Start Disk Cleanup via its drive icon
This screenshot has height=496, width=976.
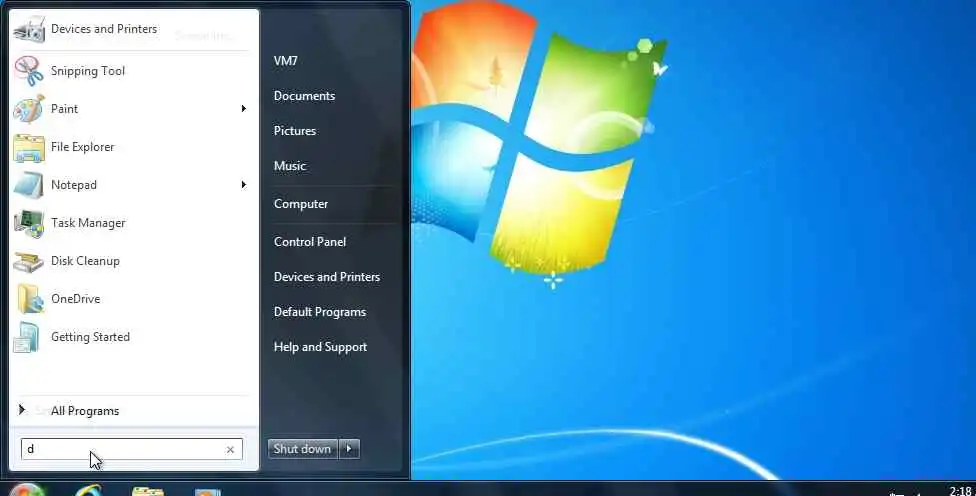[29, 261]
